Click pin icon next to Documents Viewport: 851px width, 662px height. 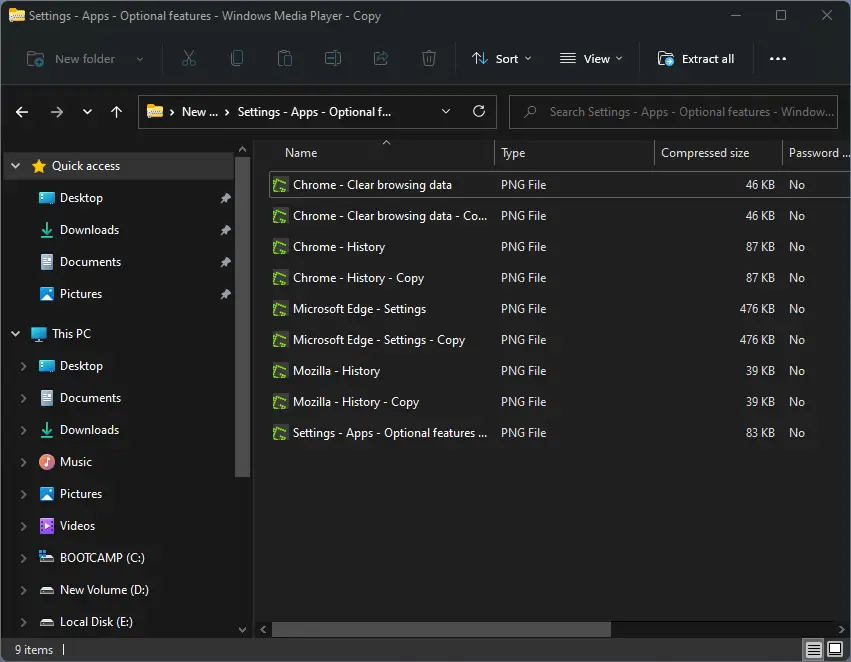click(x=225, y=262)
